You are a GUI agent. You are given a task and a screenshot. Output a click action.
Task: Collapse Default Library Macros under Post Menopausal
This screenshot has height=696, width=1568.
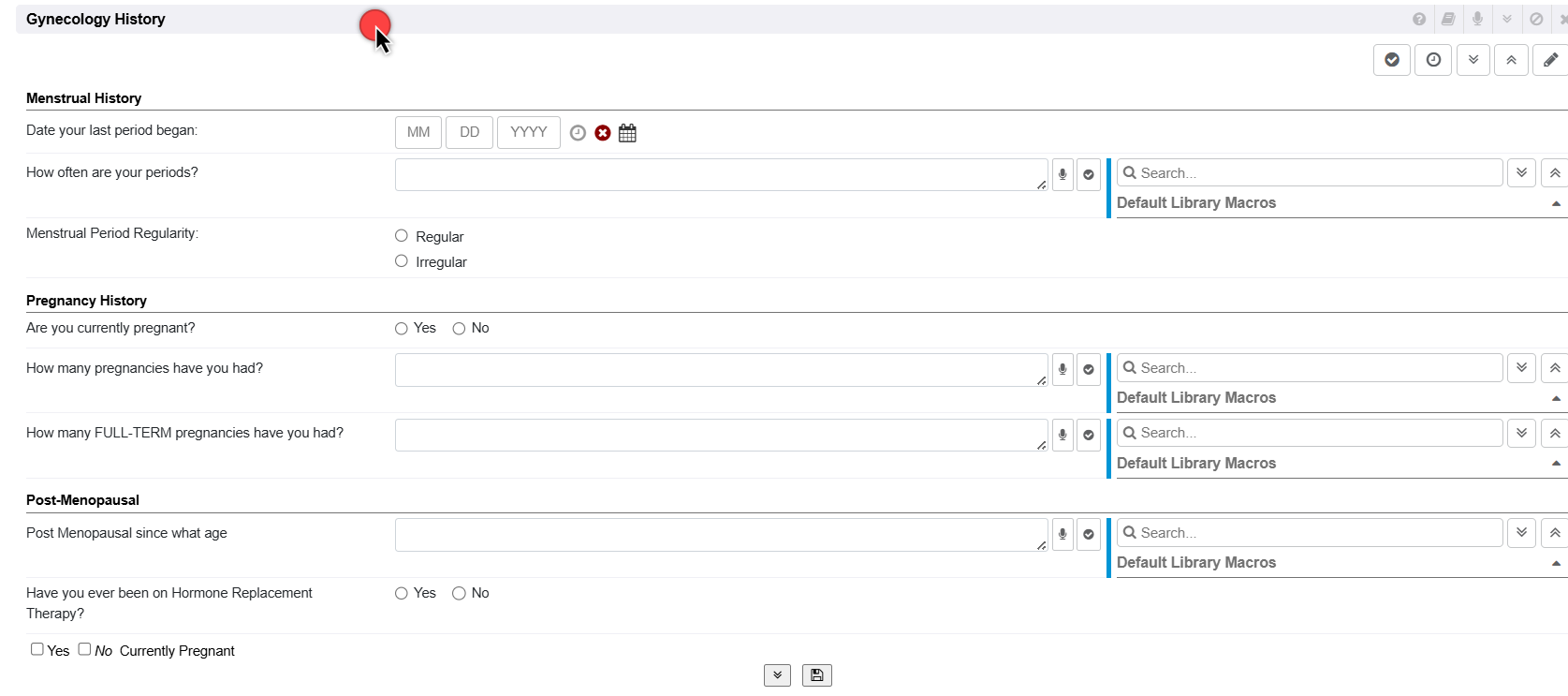tap(1556, 563)
